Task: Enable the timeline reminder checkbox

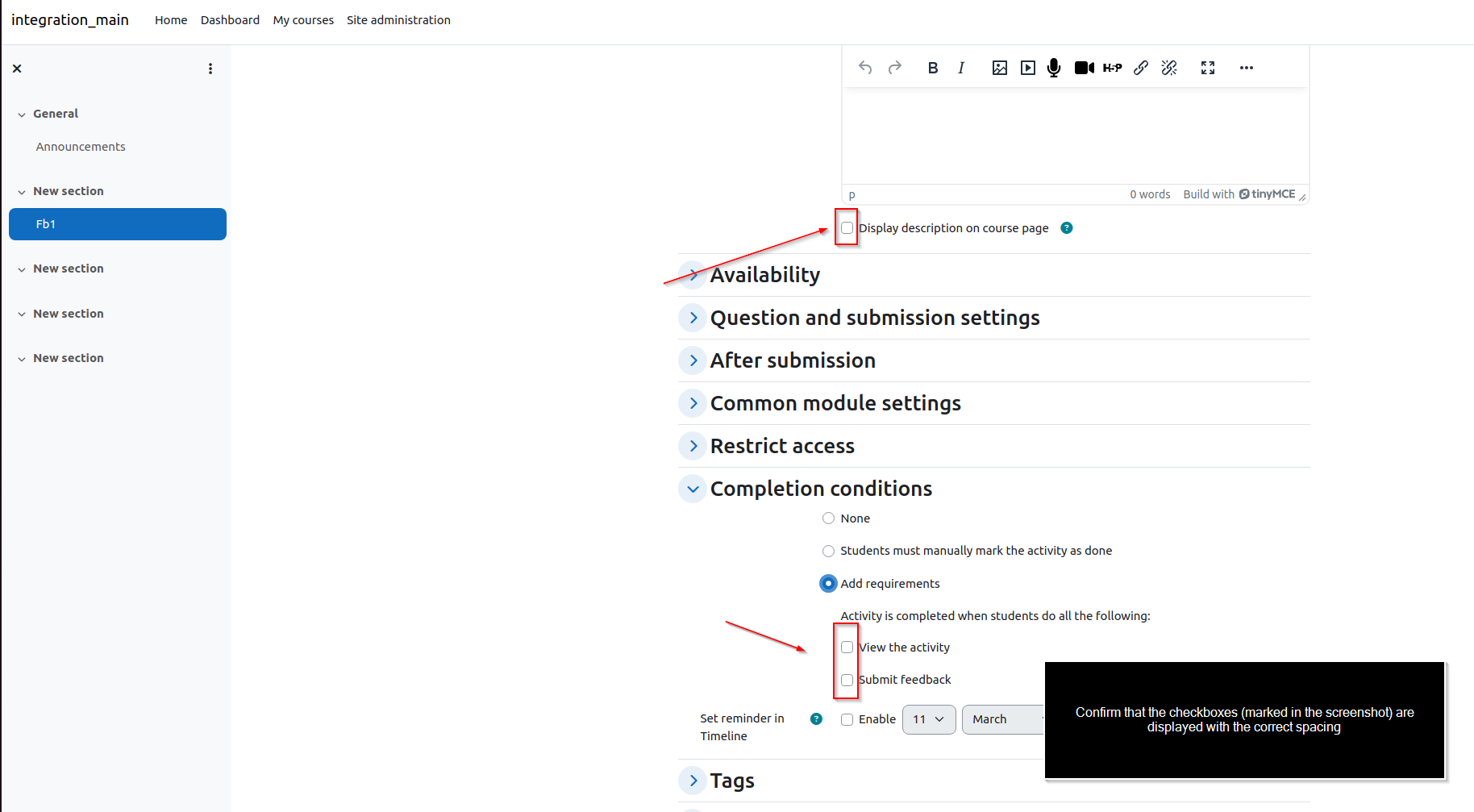Action: (x=847, y=719)
